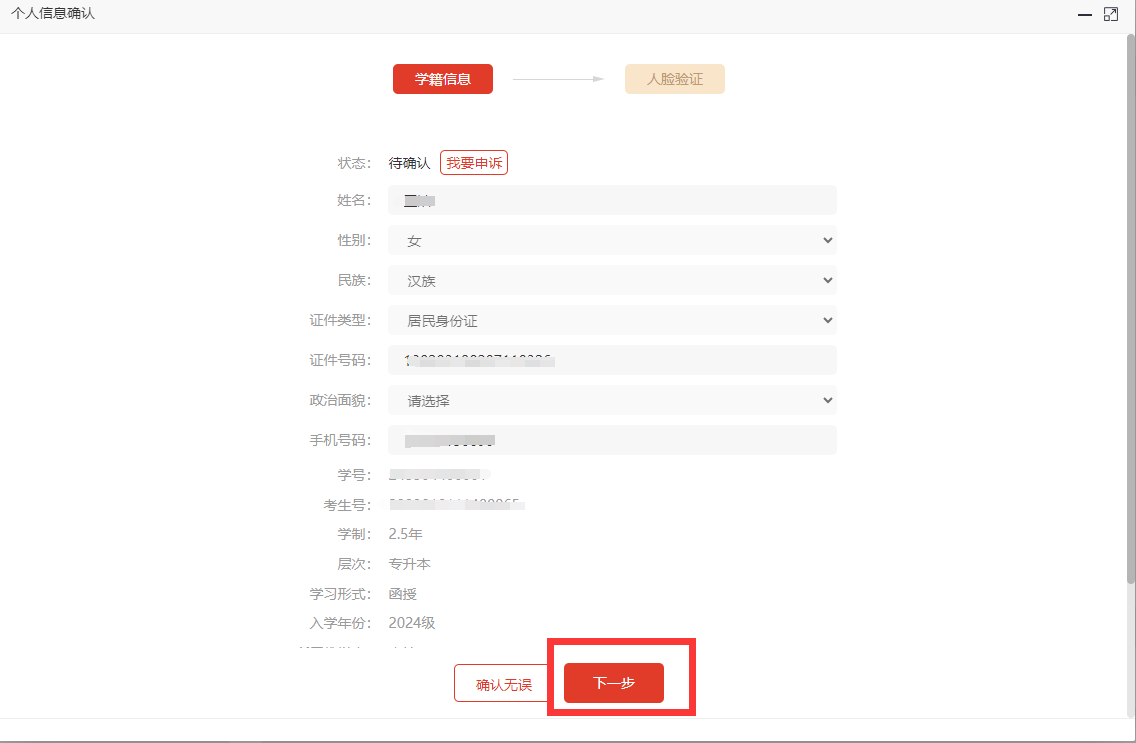Screen dimensions: 1136x743
Task: Open the 性别 gender dropdown
Action: pos(612,240)
